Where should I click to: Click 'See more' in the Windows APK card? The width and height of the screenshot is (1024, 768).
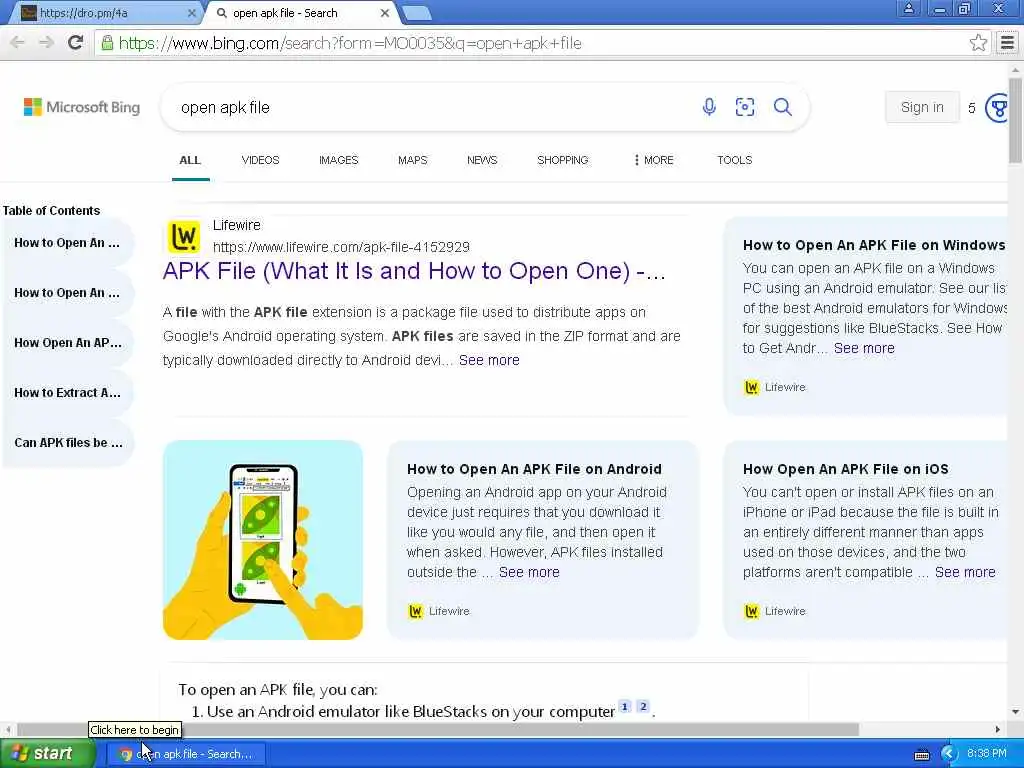864,348
